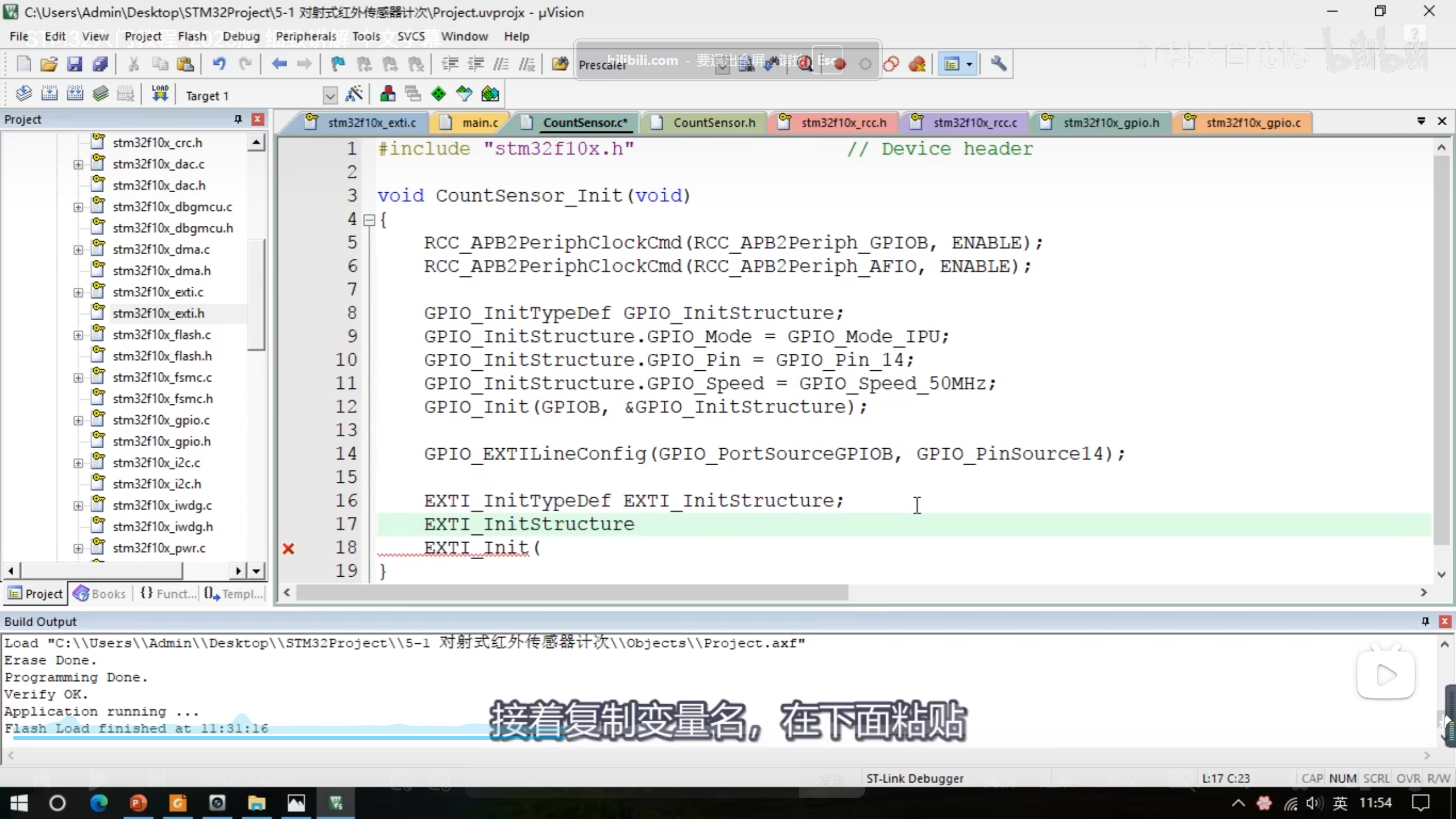Expand the stm32f10x_gpio.c tree node
1456x819 pixels.
[78, 420]
